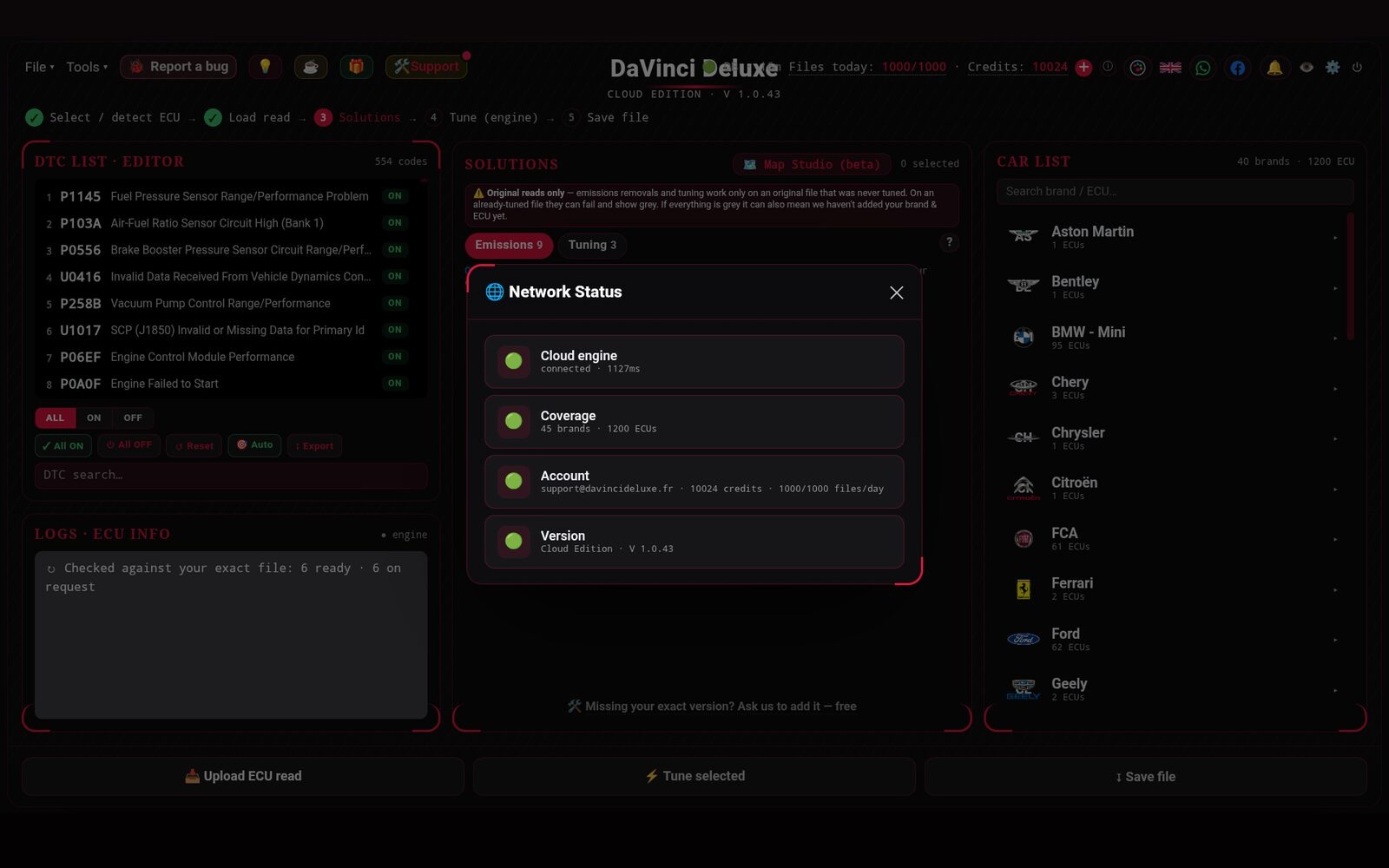Viewport: 1389px width, 868px height.
Task: Open the coffee cup donate icon
Action: point(311,67)
